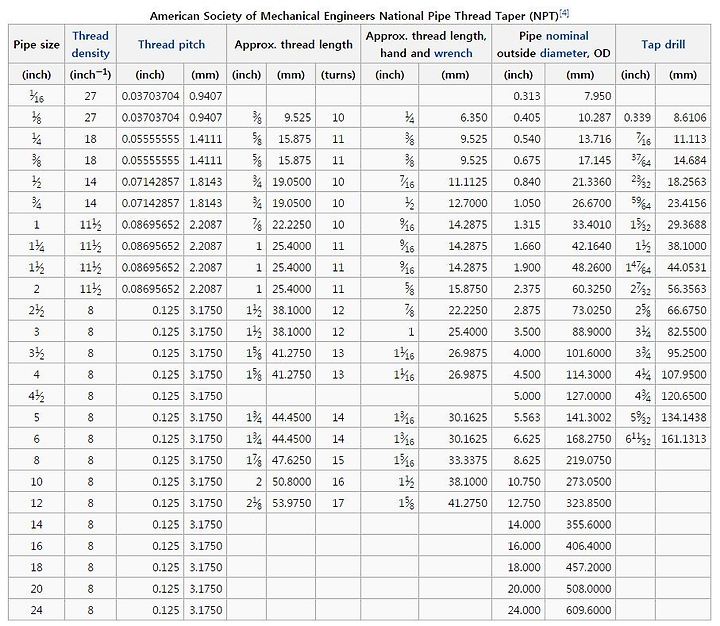Select cell value 0.313
Viewport: 720px width, 626px height.
coord(527,96)
